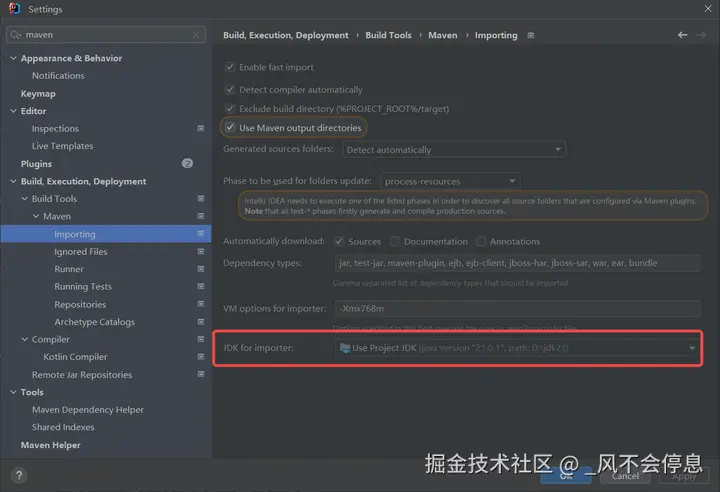
Task: Toggle Exclude build directory checkbox
Action: coord(230,108)
